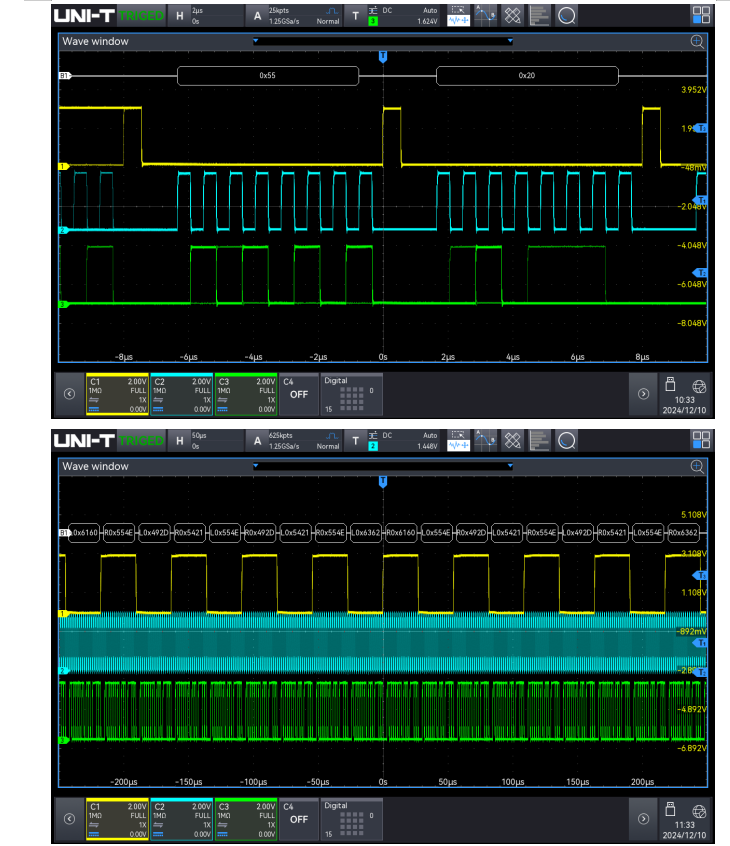Toggle channel C4 OFF in upper channel bar
The width and height of the screenshot is (730, 846).
click(x=298, y=394)
